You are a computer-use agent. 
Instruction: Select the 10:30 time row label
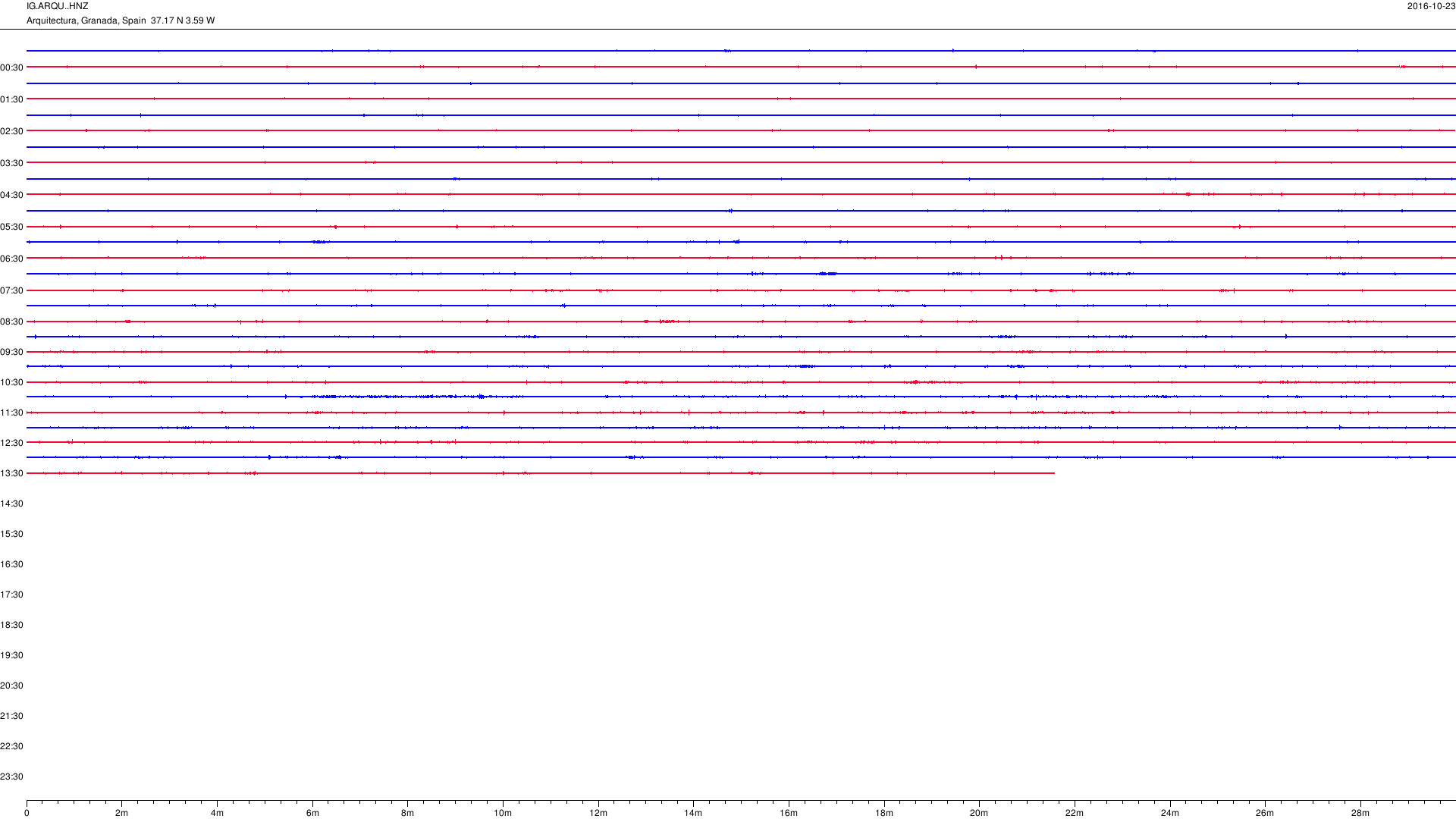click(11, 382)
